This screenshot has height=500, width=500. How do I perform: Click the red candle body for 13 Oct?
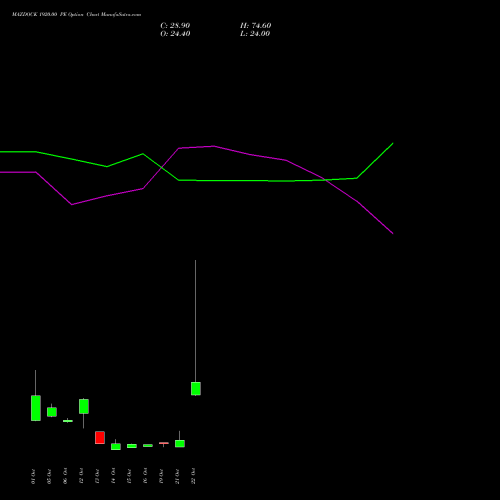100,437
